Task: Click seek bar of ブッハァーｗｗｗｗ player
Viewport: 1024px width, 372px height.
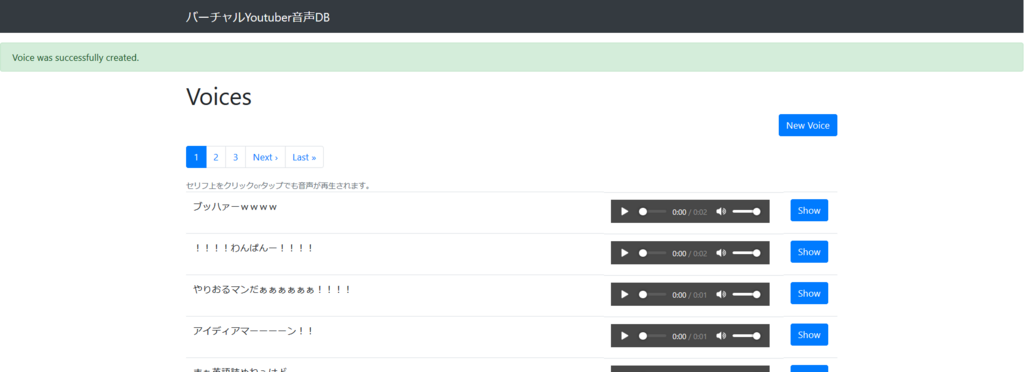Action: pyautogui.click(x=652, y=211)
